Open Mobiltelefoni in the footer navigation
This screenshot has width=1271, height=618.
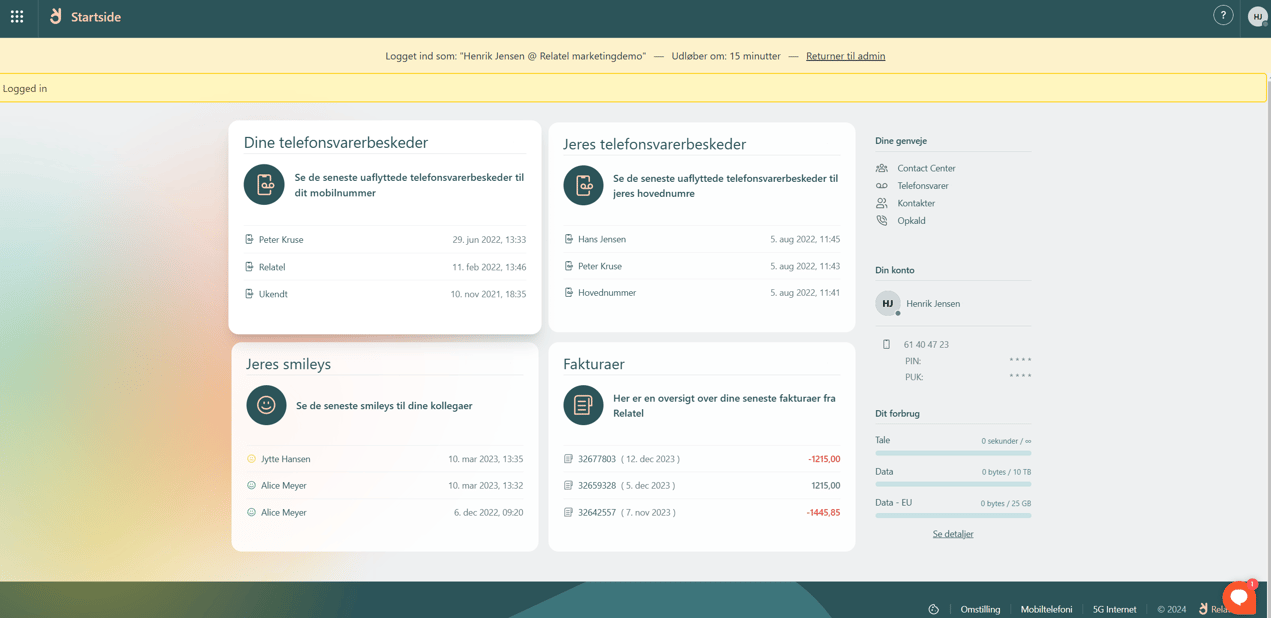point(1046,609)
